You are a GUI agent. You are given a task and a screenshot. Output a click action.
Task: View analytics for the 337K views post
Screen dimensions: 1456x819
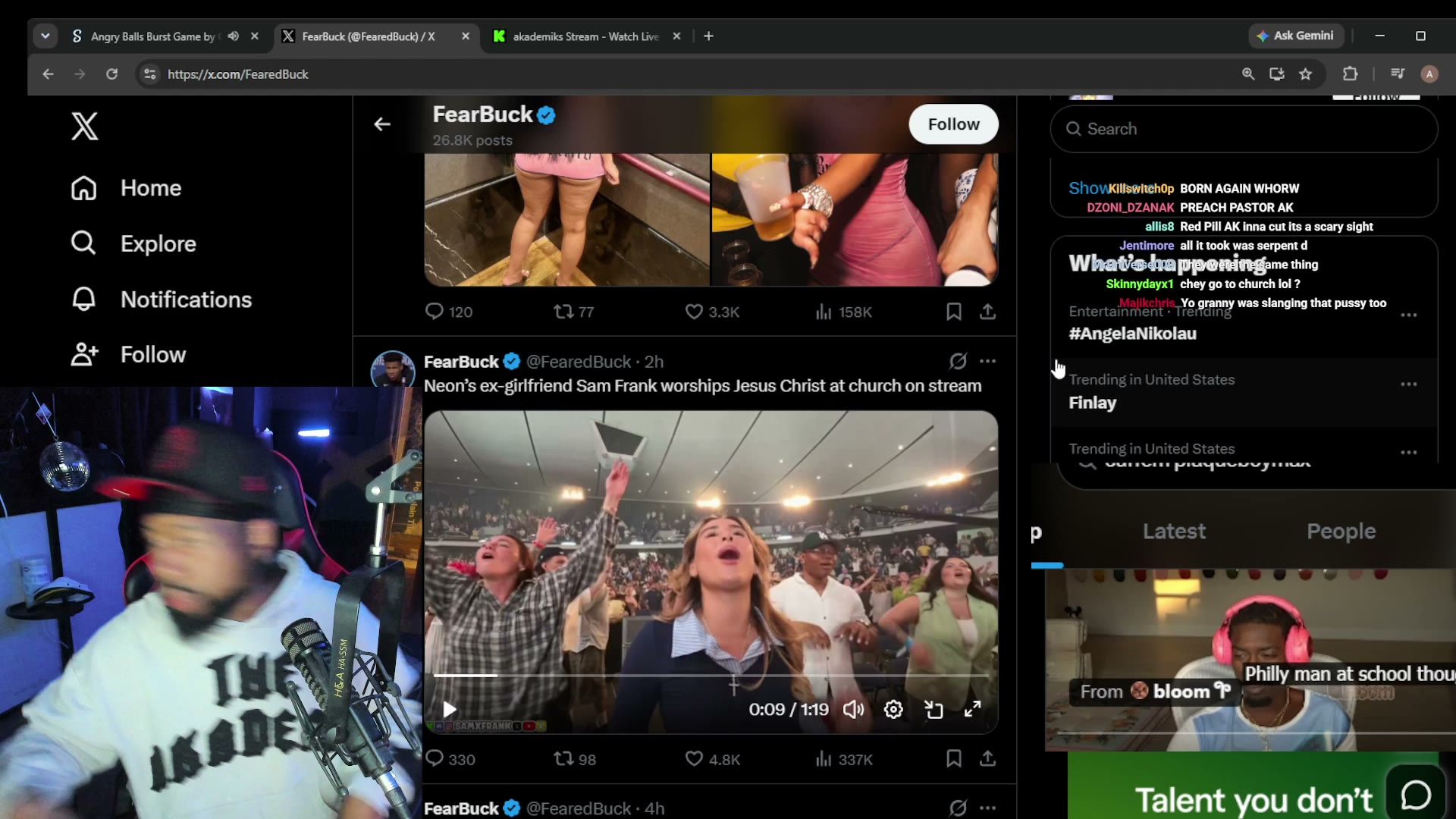point(843,759)
